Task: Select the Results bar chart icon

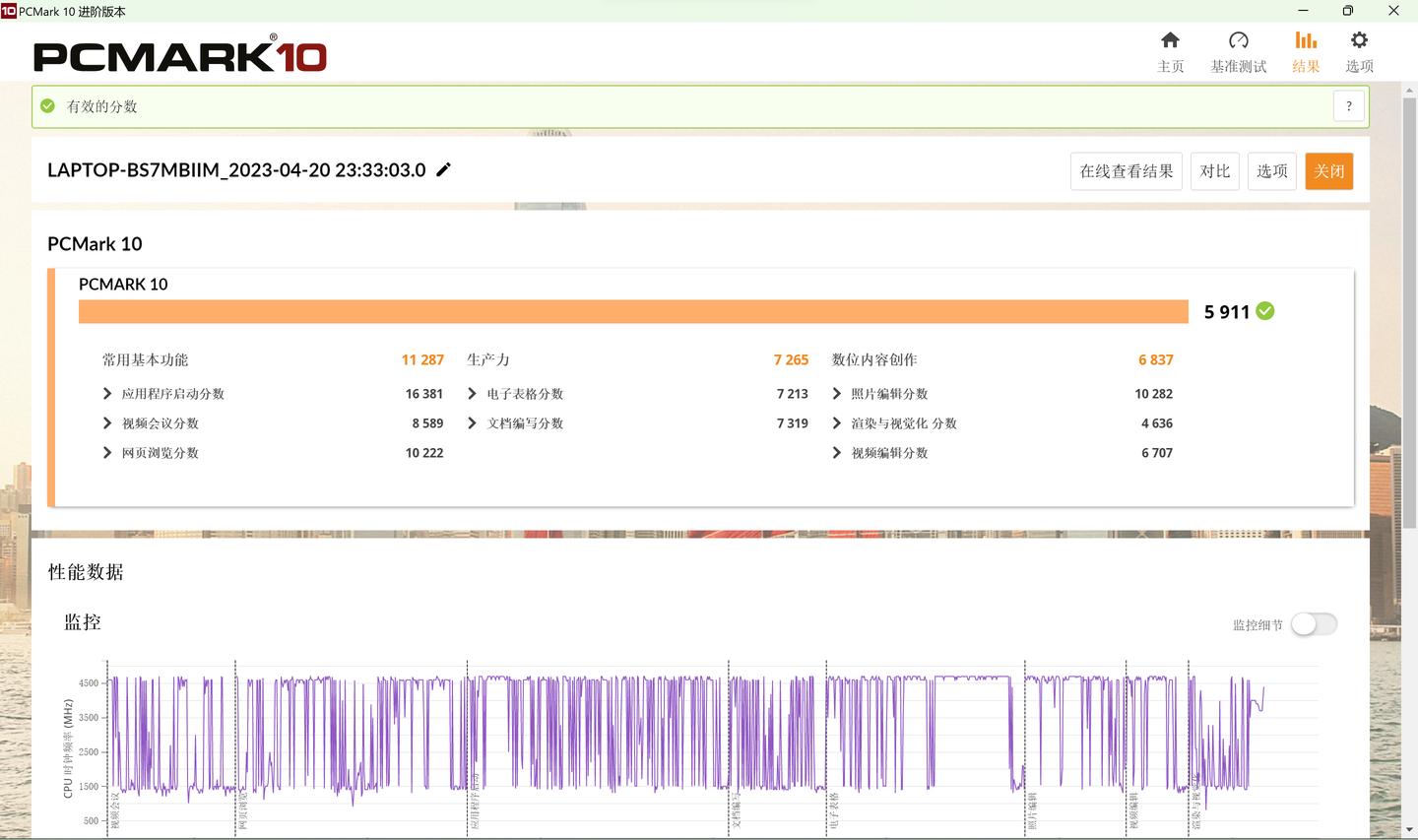Action: (x=1306, y=40)
